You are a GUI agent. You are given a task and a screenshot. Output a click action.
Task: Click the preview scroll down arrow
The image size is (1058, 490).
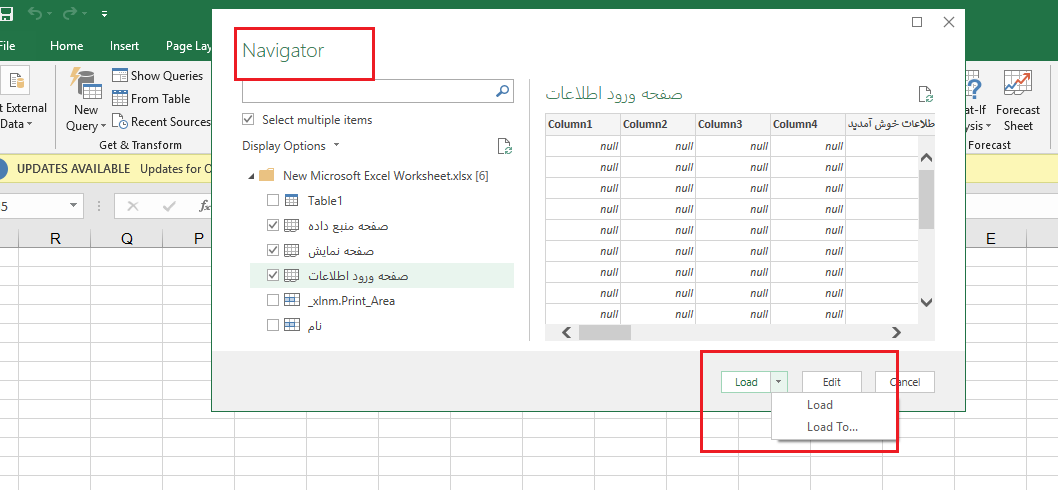click(x=926, y=302)
